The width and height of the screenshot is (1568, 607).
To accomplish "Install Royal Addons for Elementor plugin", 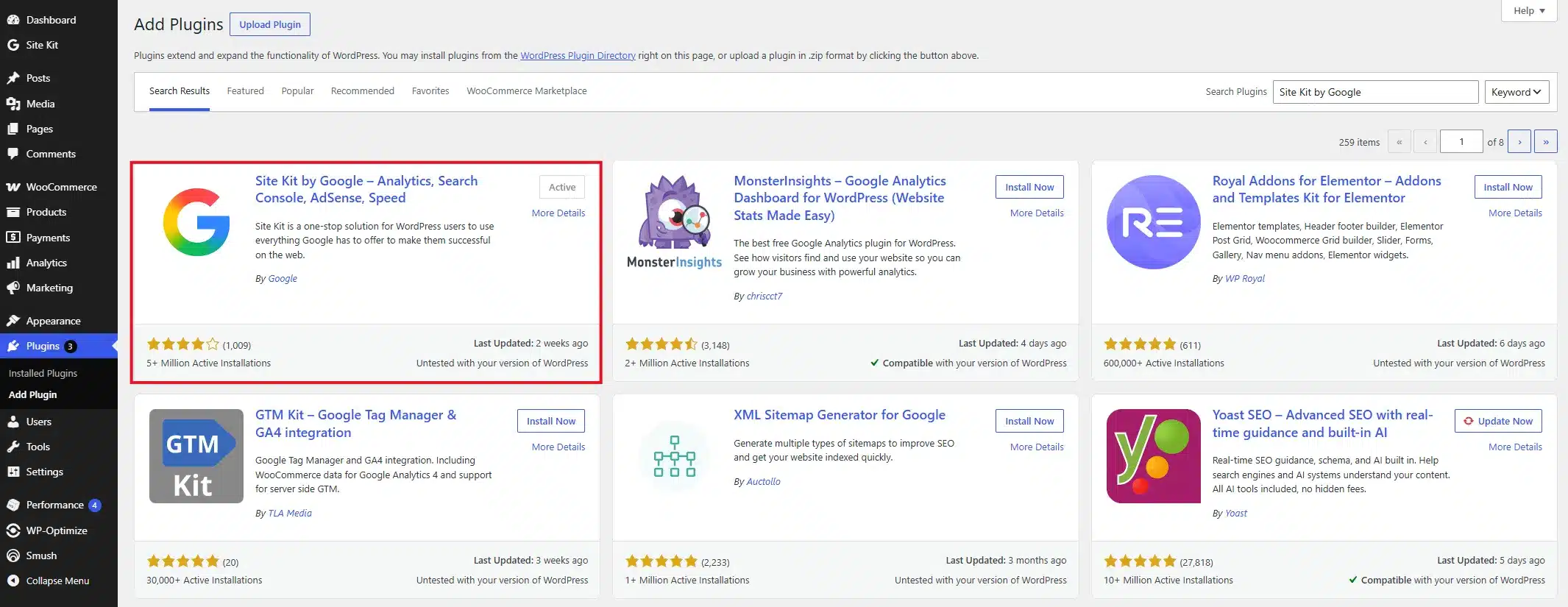I will [1508, 187].
